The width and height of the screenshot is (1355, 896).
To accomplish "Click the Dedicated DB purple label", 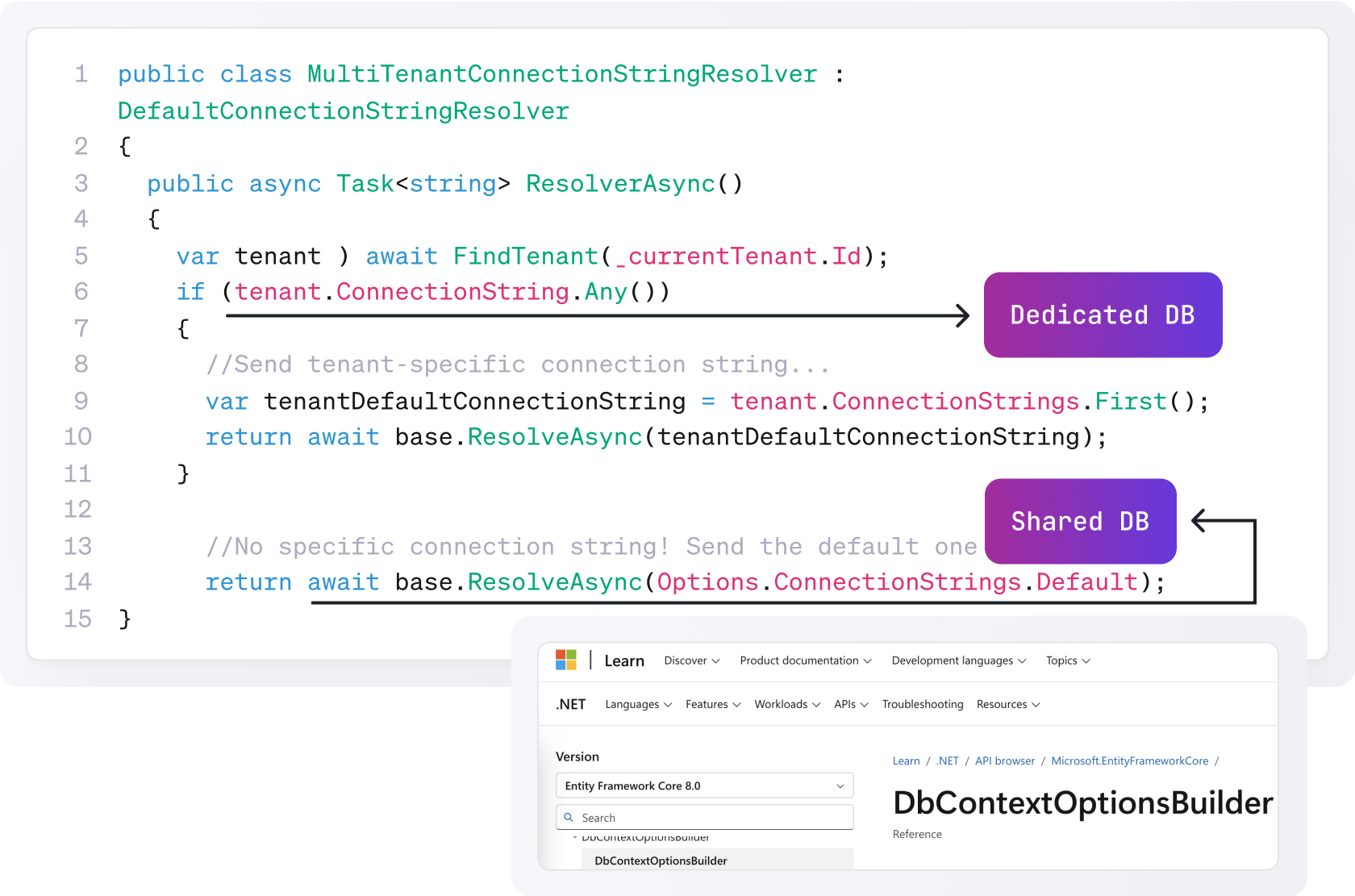I will pyautogui.click(x=1103, y=315).
